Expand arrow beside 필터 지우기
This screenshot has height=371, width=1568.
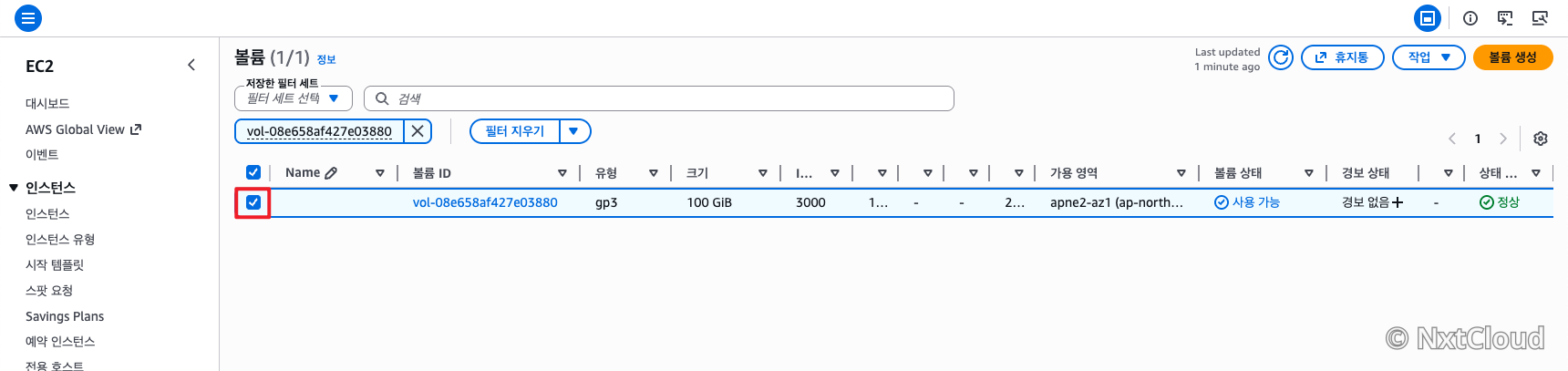574,131
